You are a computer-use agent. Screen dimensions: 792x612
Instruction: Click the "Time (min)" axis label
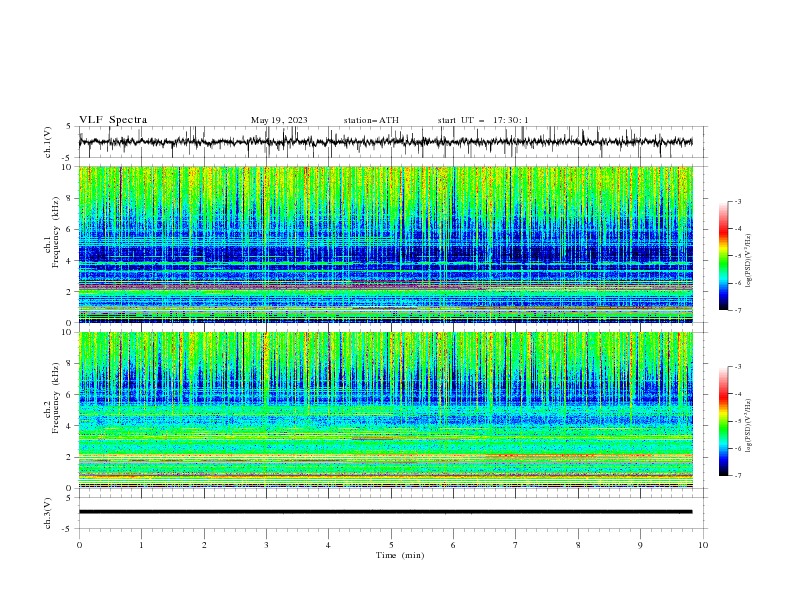(x=400, y=555)
